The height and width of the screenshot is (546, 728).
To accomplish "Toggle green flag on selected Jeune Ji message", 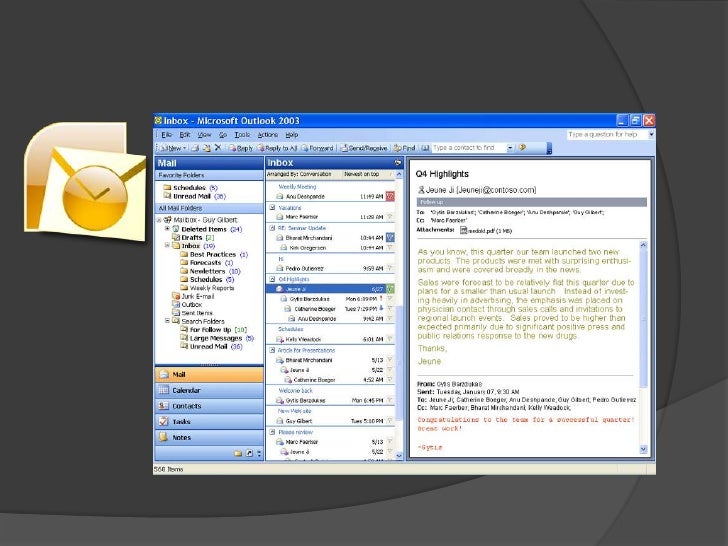I will click(x=390, y=289).
